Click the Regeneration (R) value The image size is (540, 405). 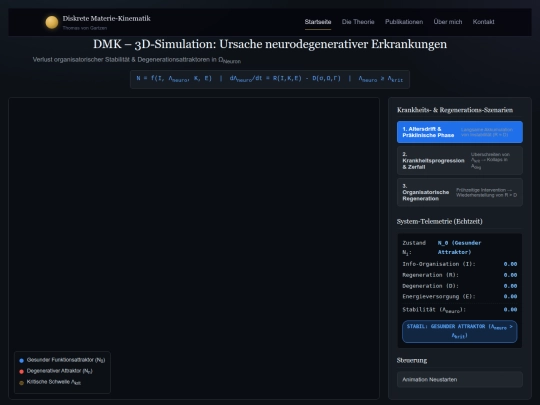tap(510, 275)
